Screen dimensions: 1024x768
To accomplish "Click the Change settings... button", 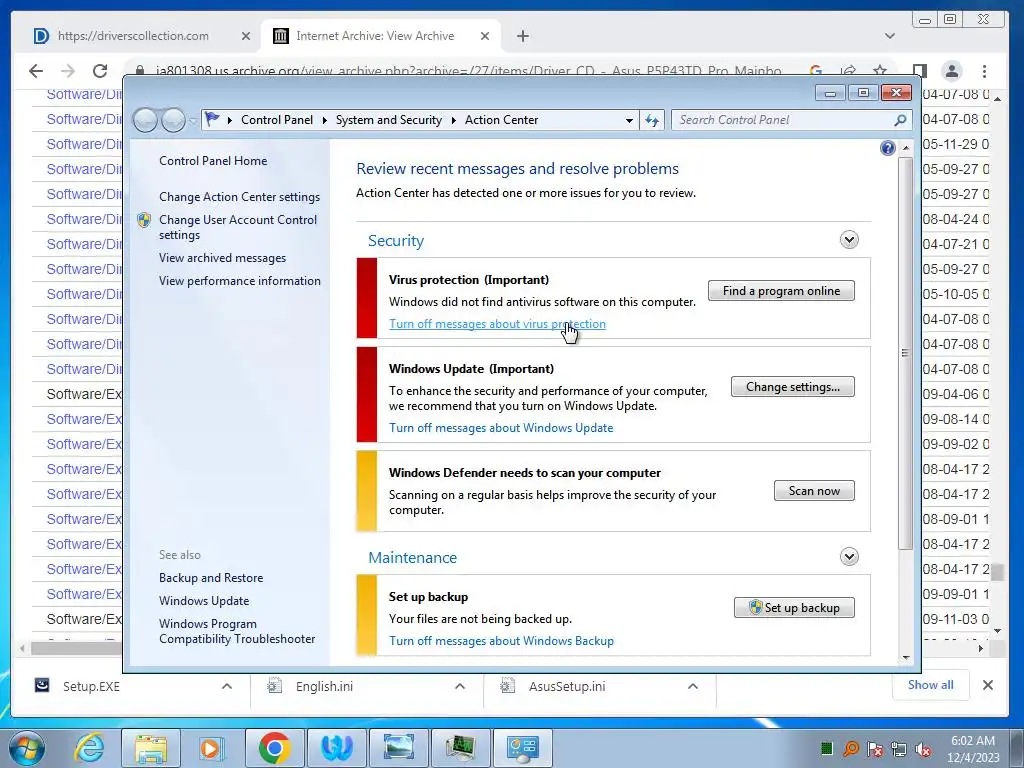I will pyautogui.click(x=793, y=387).
